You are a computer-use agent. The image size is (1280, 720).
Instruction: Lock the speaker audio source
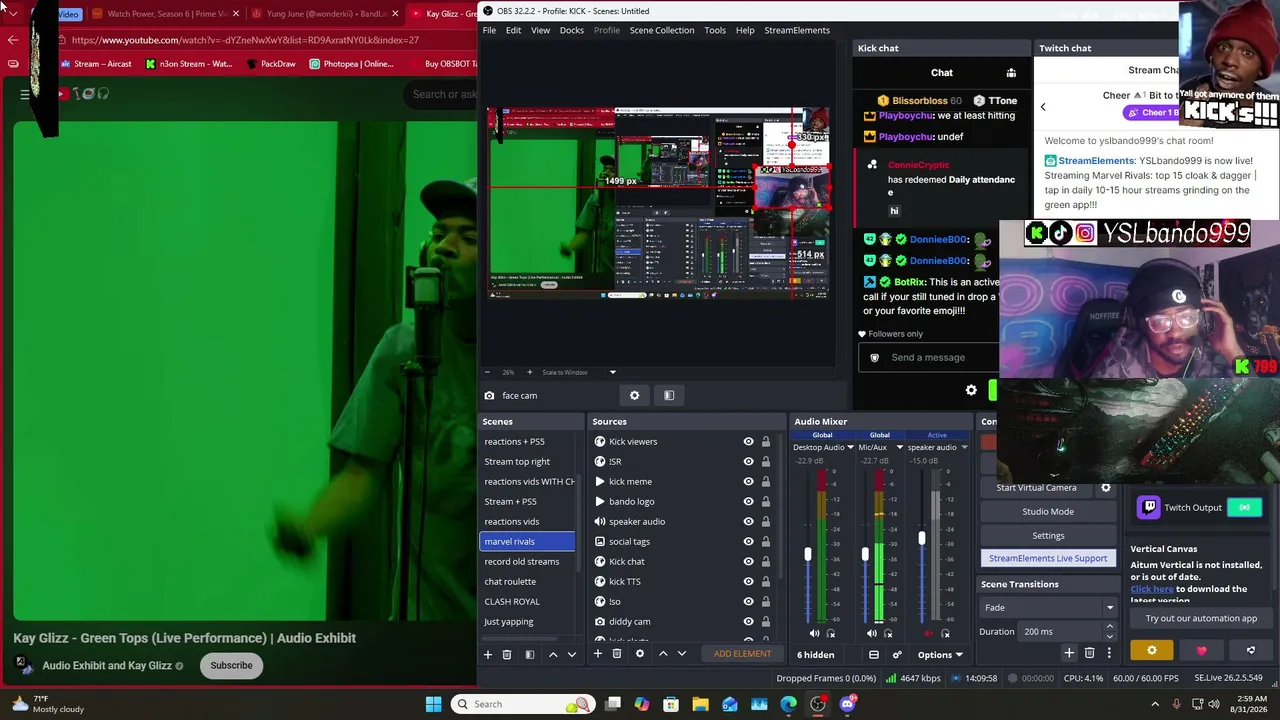766,521
